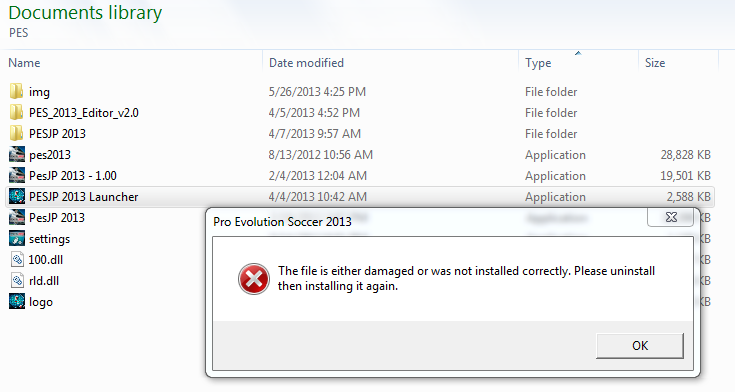Image resolution: width=735 pixels, height=392 pixels.
Task: Select the PESJP 2013 Launcher icon
Action: point(17,196)
